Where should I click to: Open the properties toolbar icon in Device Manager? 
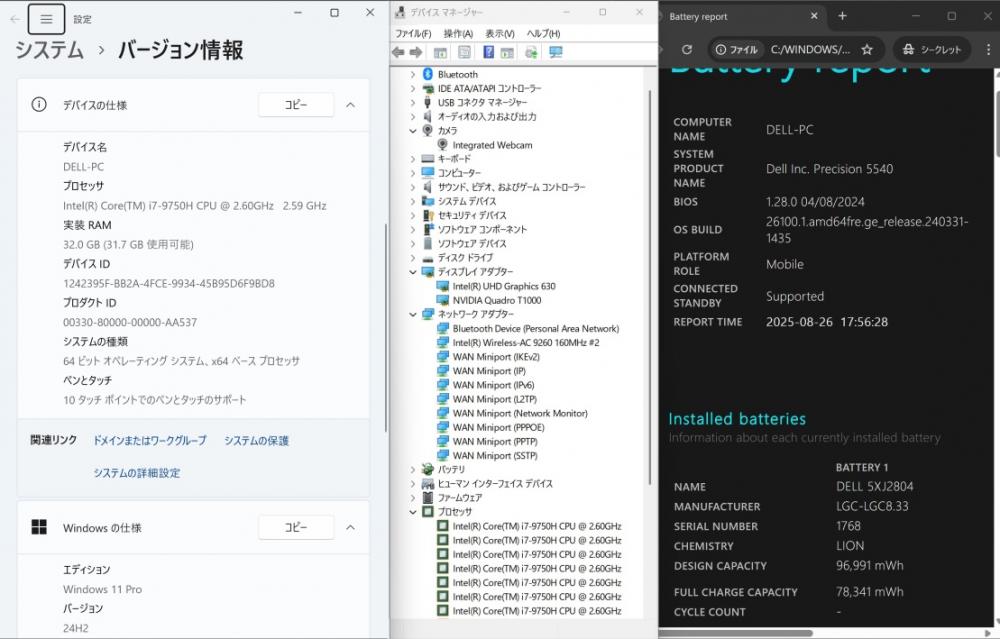click(x=464, y=52)
